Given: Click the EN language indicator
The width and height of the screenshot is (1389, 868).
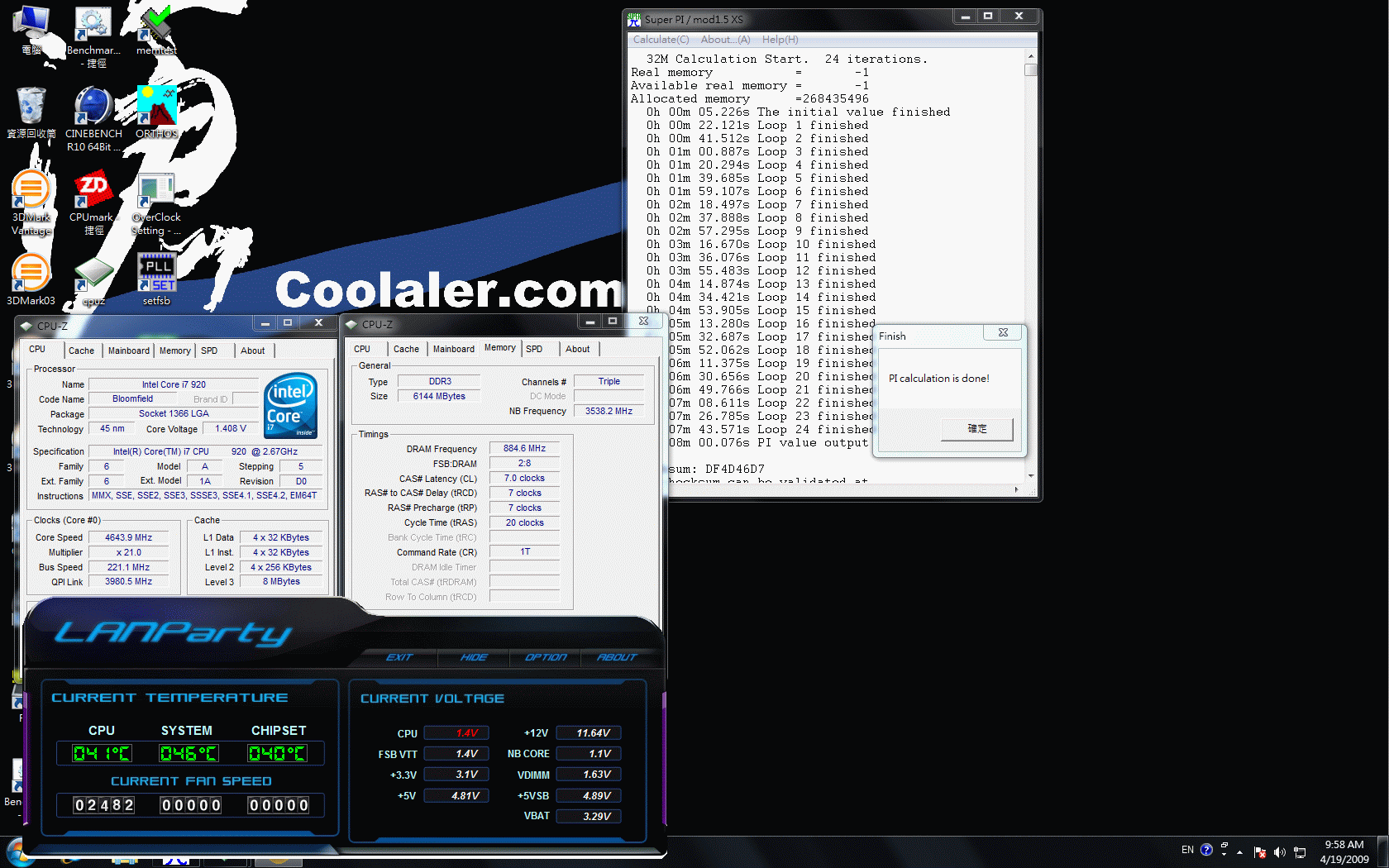Looking at the screenshot, I should tap(1187, 850).
